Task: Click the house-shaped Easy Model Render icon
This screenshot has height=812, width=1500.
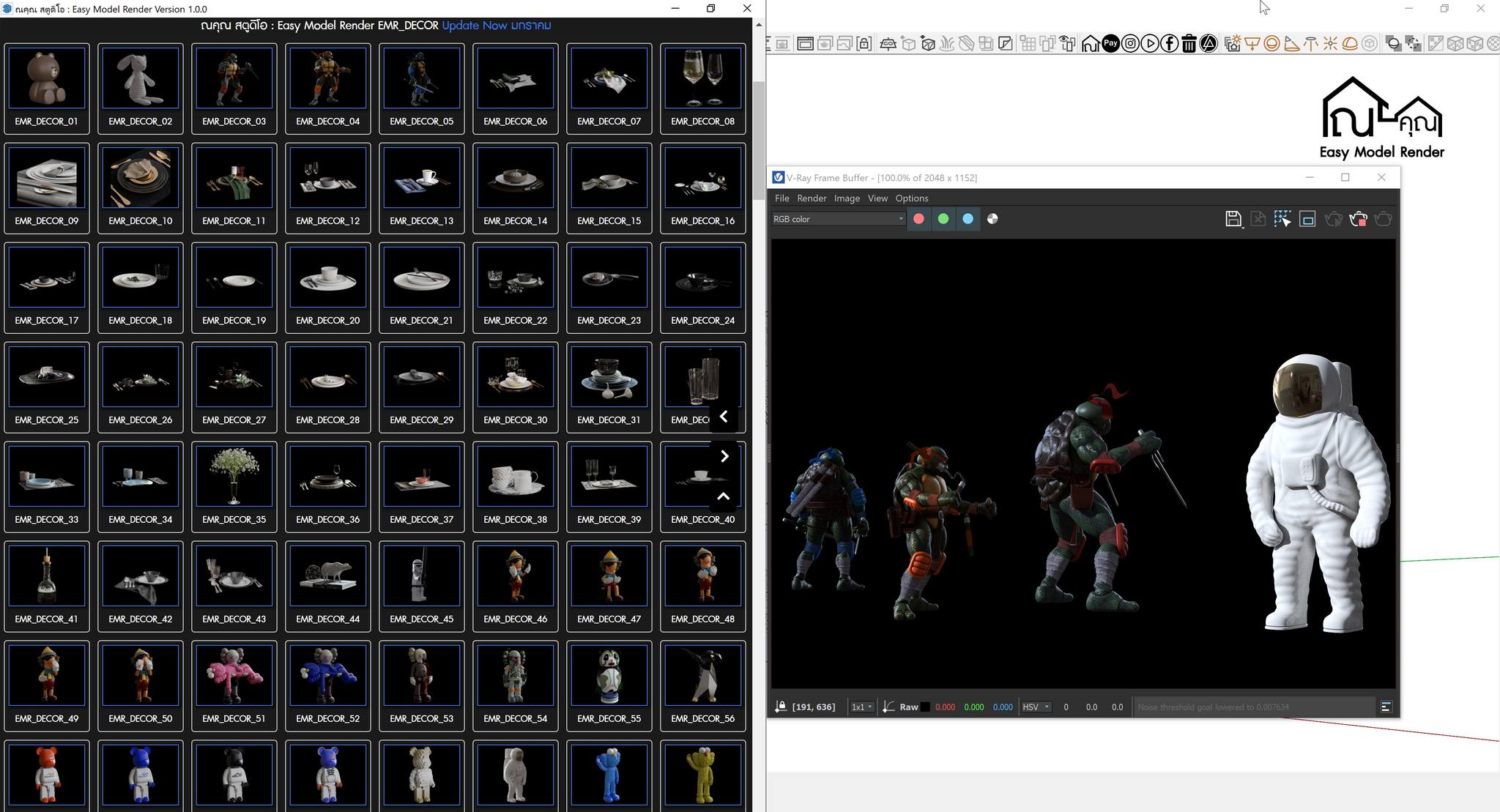Action: click(x=1091, y=44)
